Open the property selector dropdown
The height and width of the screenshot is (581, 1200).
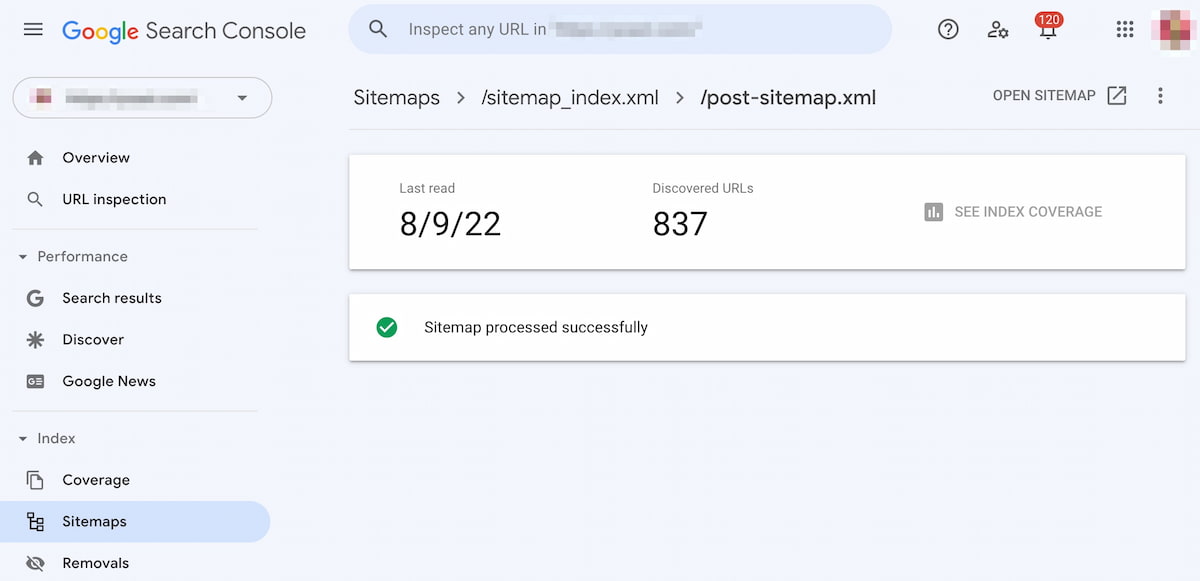[x=142, y=98]
